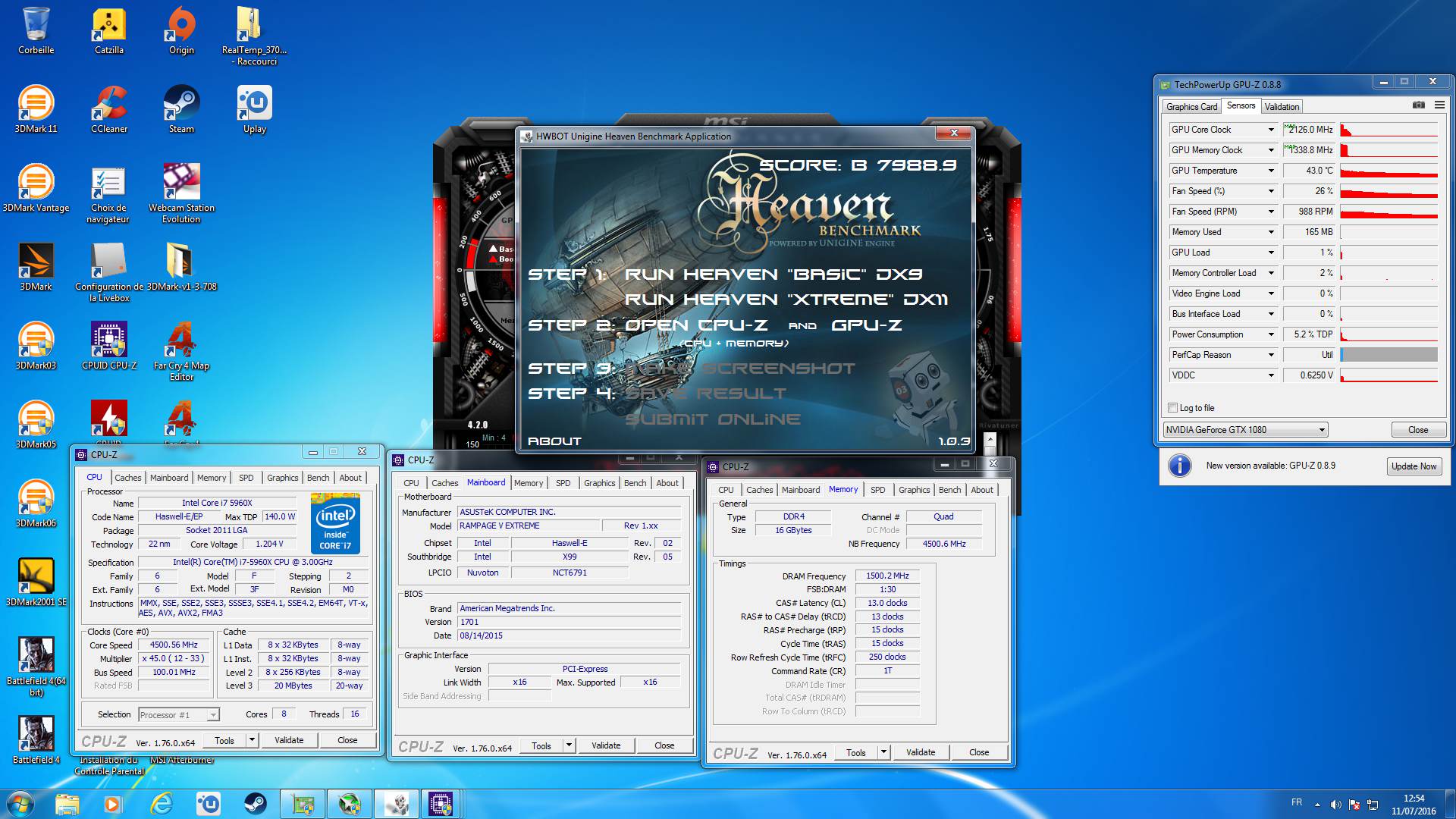
Task: Expand the GPU Temperature sensor dropdown
Action: click(x=1271, y=171)
